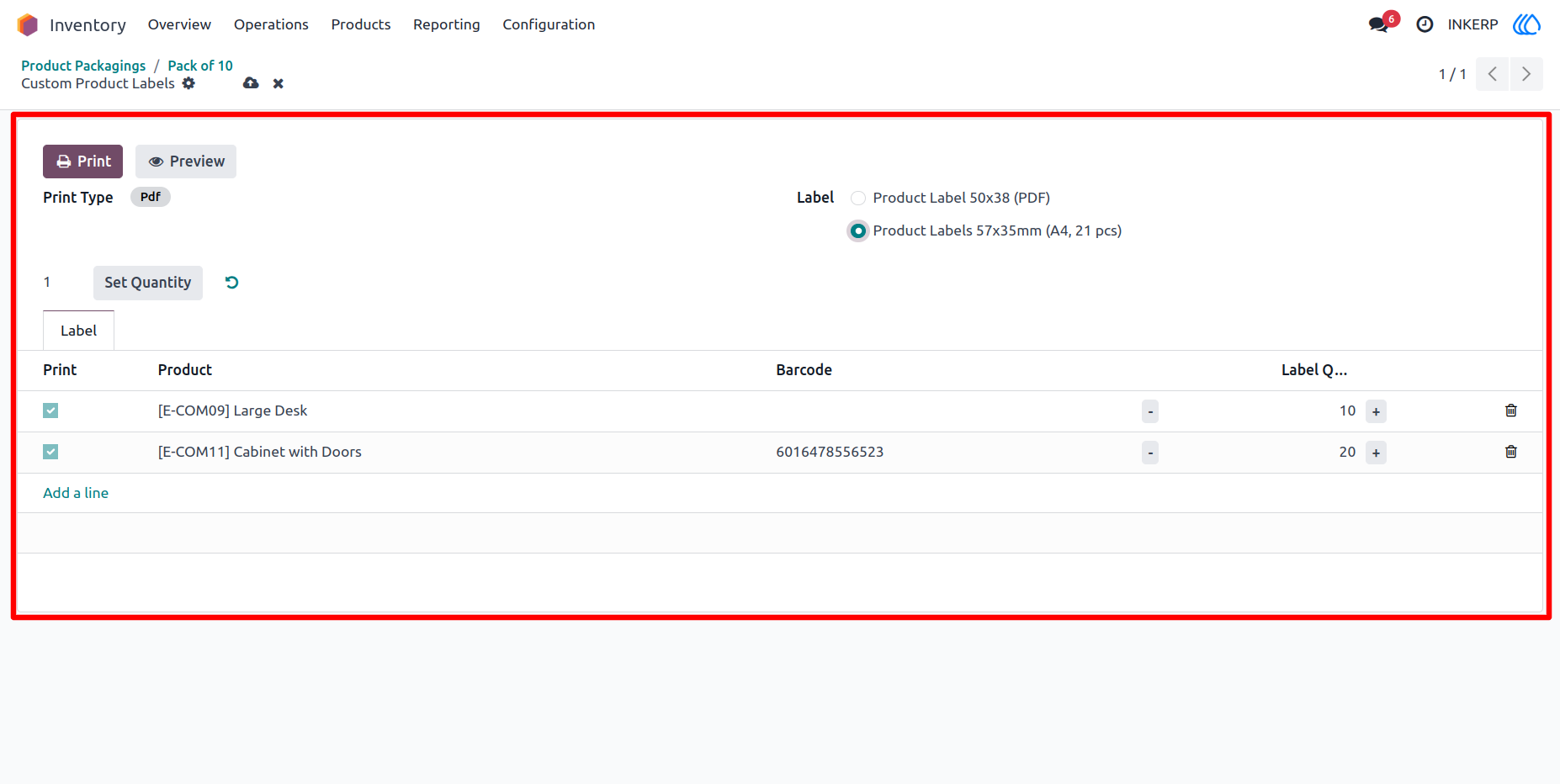Click the INKERP company name
The image size is (1560, 784).
point(1472,24)
